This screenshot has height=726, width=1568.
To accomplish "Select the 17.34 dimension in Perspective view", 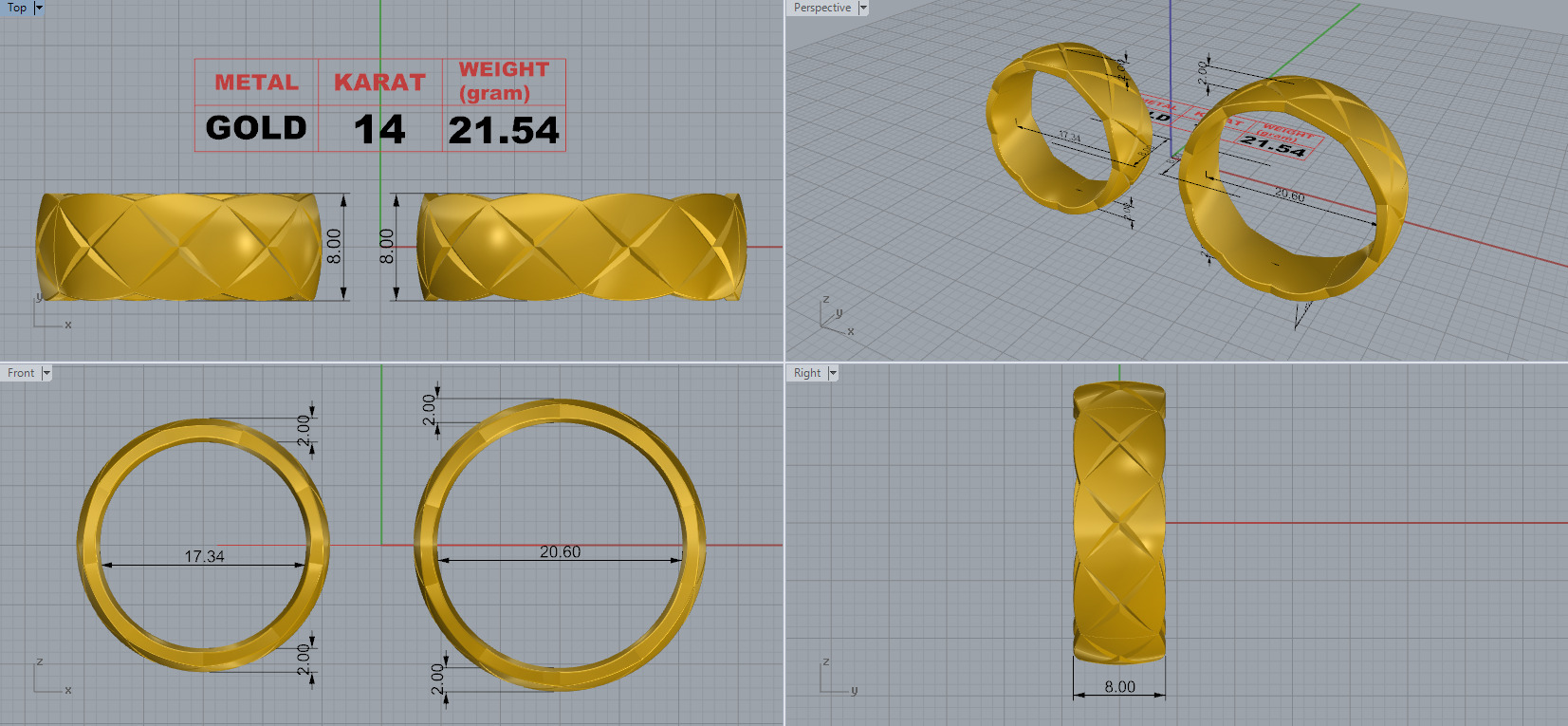I will point(1070,138).
